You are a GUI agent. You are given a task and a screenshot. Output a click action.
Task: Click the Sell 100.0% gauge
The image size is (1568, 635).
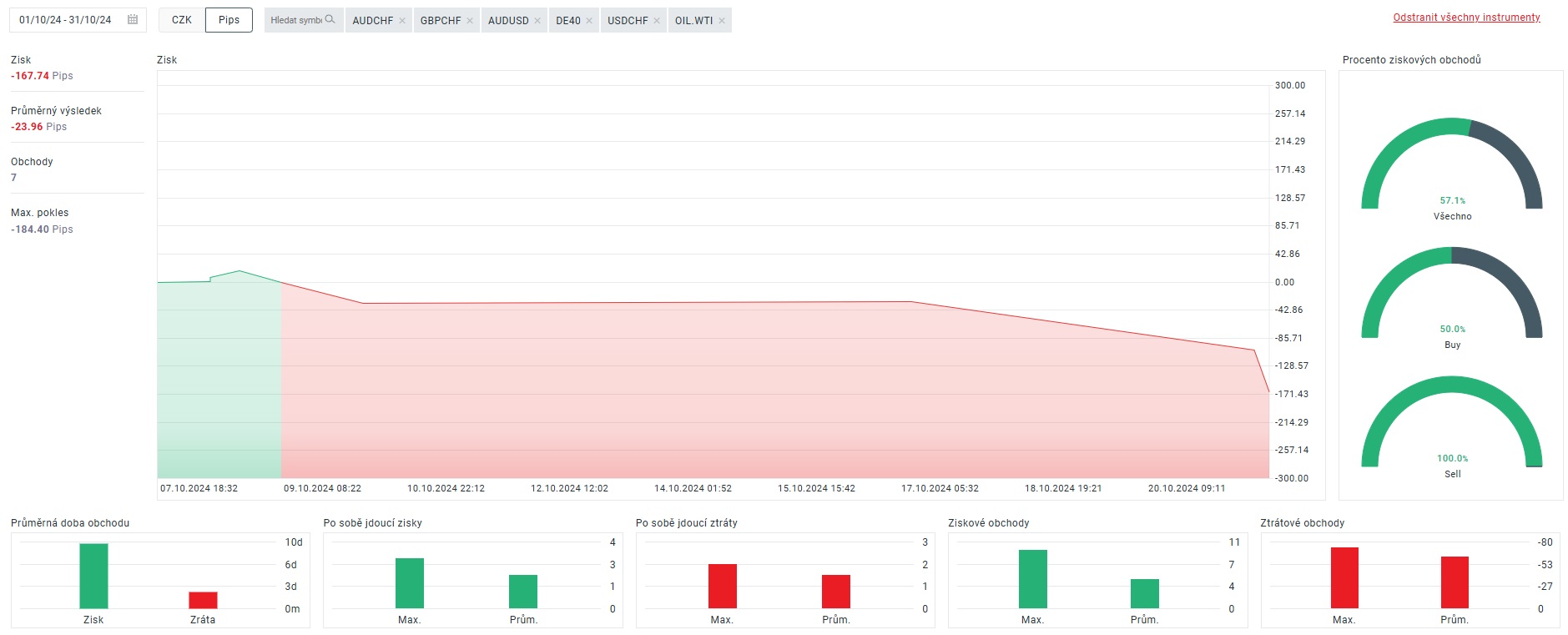click(1451, 425)
